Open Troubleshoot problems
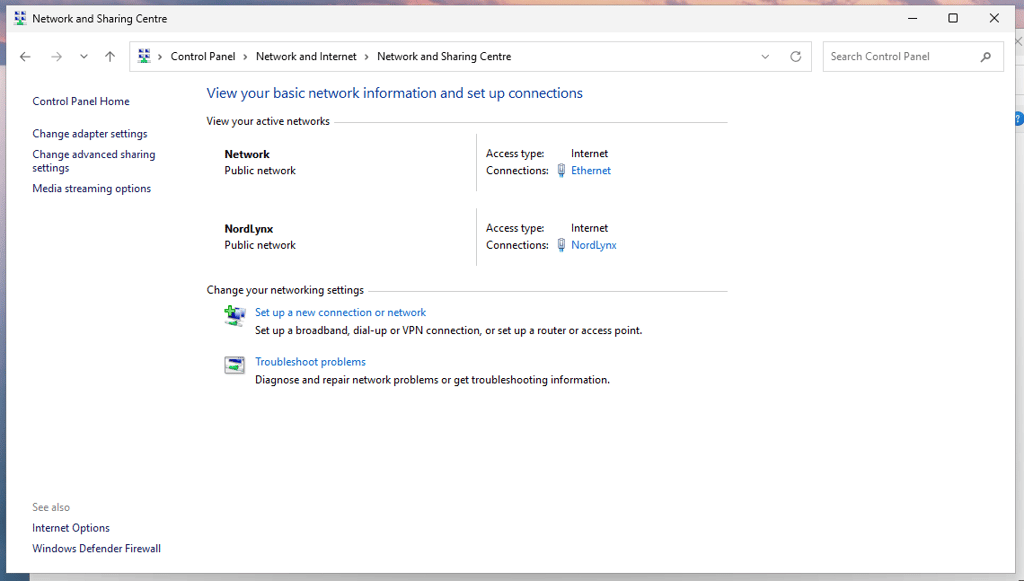 [x=310, y=362]
